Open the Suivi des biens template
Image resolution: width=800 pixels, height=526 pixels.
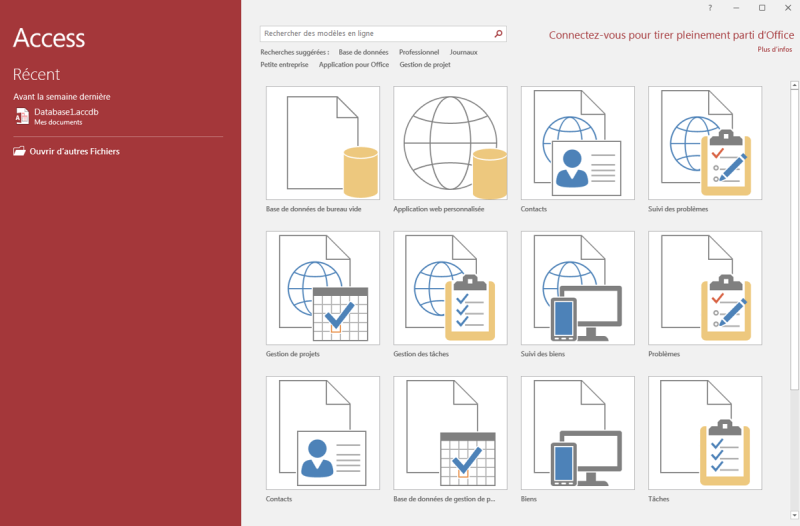pos(578,288)
